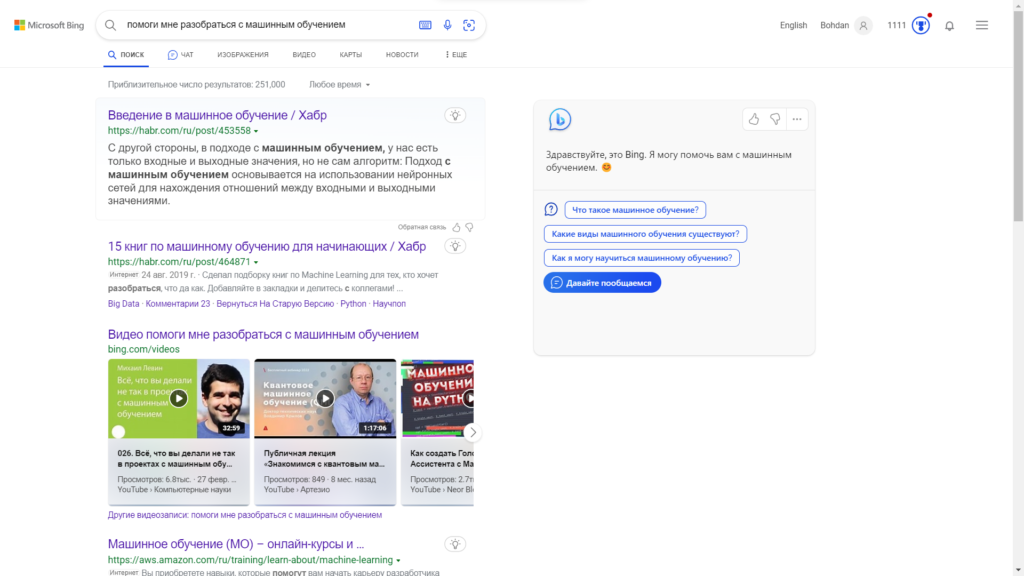This screenshot has width=1024, height=576.
Task: Like the Bing chat response
Action: 754,119
